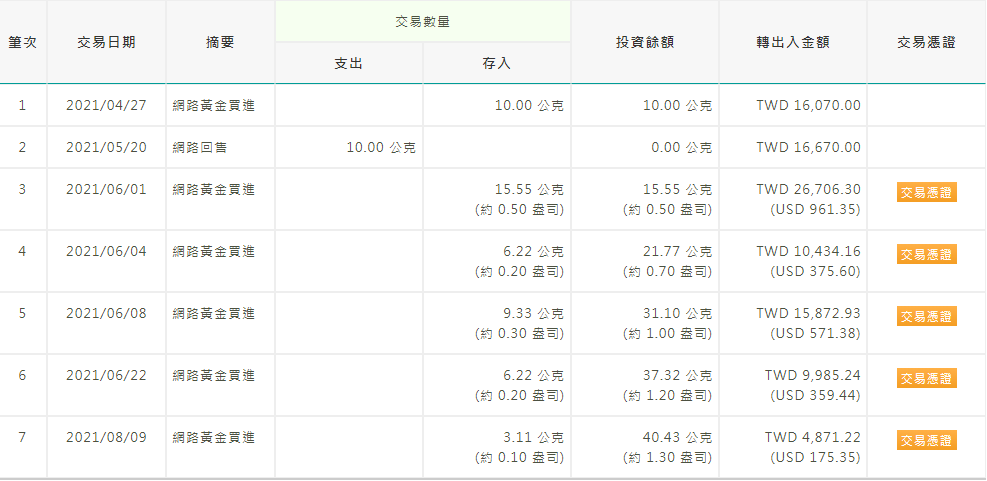Select the 存入 sub-column header
Image resolution: width=987 pixels, height=481 pixels.
[496, 63]
